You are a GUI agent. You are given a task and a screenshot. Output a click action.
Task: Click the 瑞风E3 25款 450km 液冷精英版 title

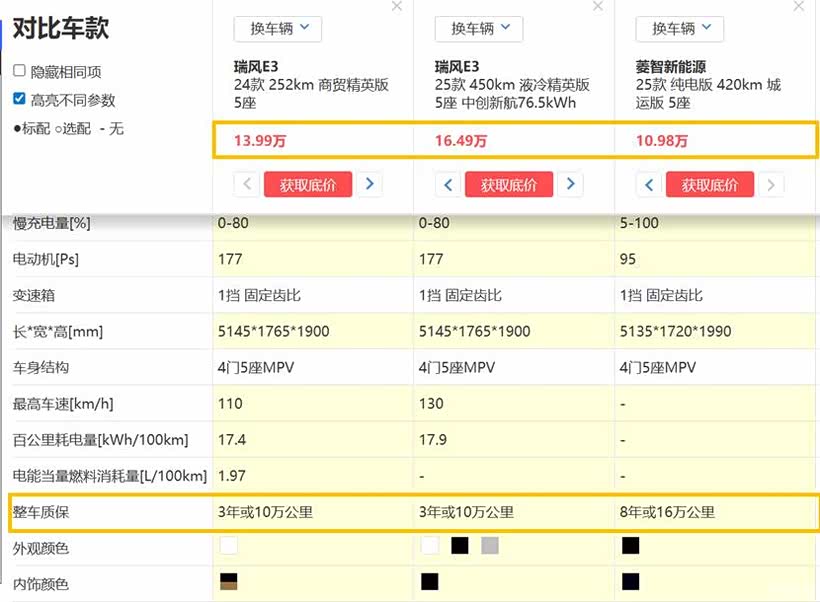512,84
